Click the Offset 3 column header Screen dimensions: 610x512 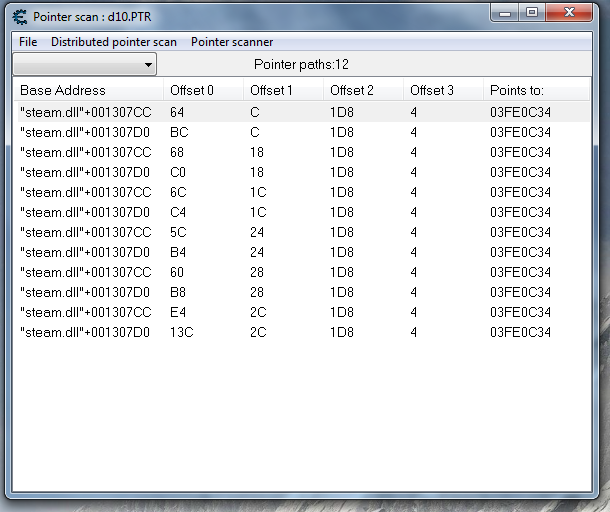coord(432,90)
